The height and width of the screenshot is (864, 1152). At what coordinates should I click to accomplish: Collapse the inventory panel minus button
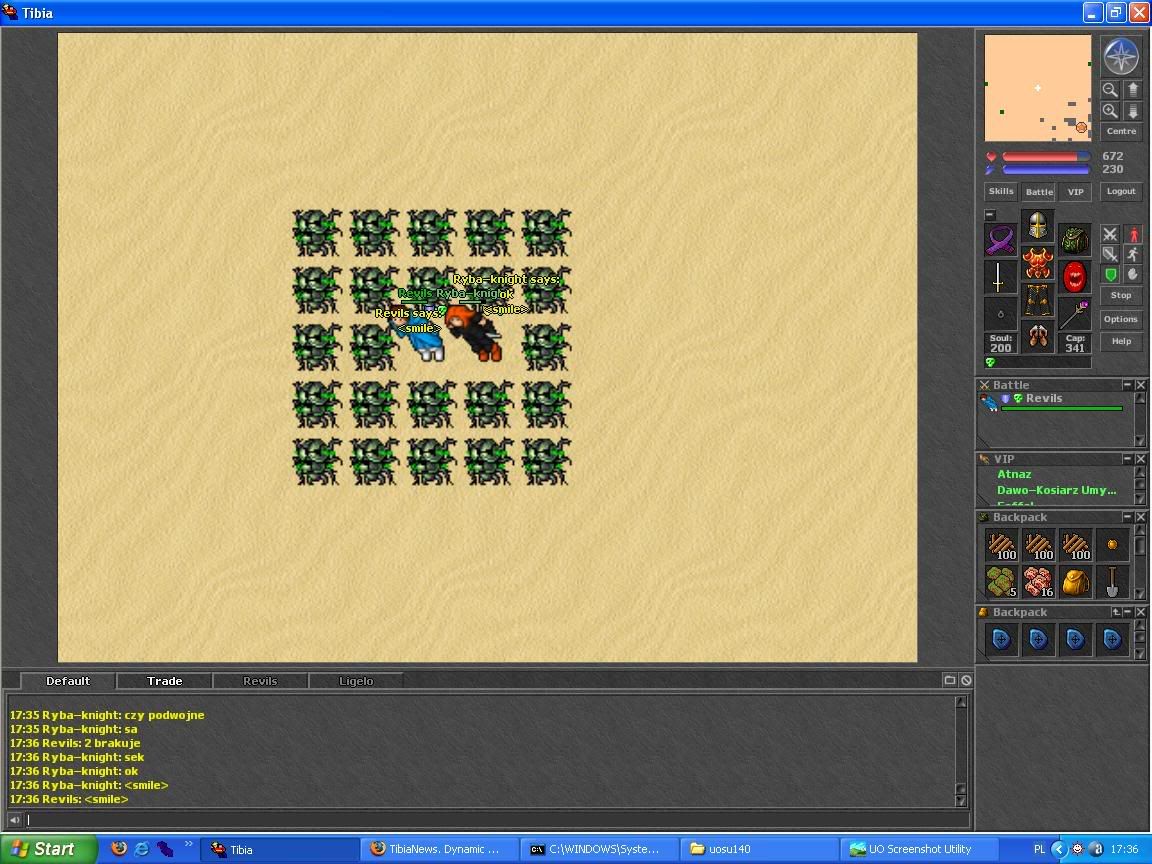990,215
